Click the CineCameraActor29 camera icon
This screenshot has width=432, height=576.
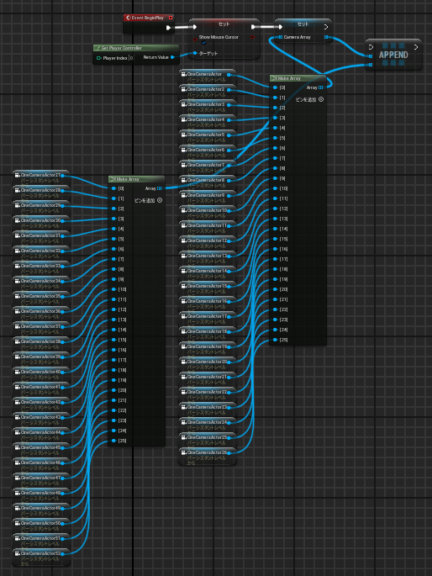click(17, 205)
